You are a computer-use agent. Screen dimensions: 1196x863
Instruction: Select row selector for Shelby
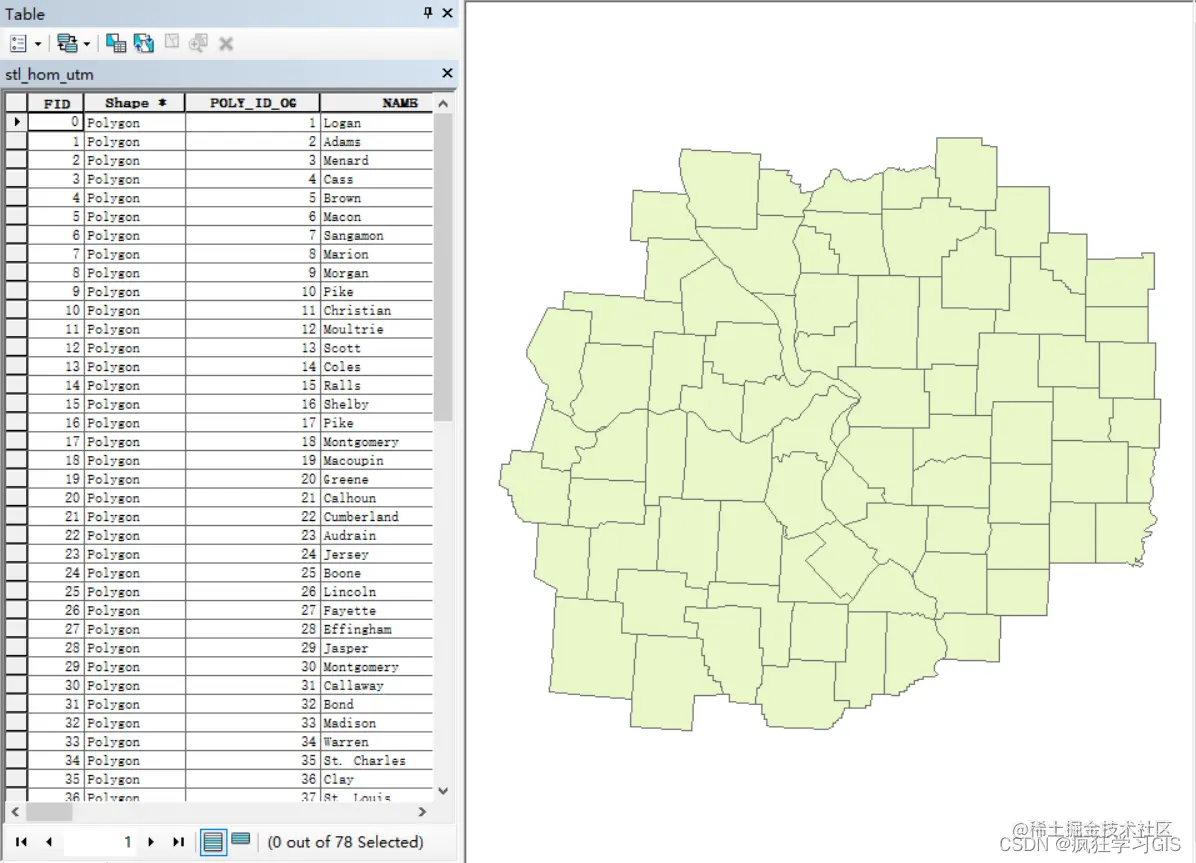pyautogui.click(x=16, y=404)
